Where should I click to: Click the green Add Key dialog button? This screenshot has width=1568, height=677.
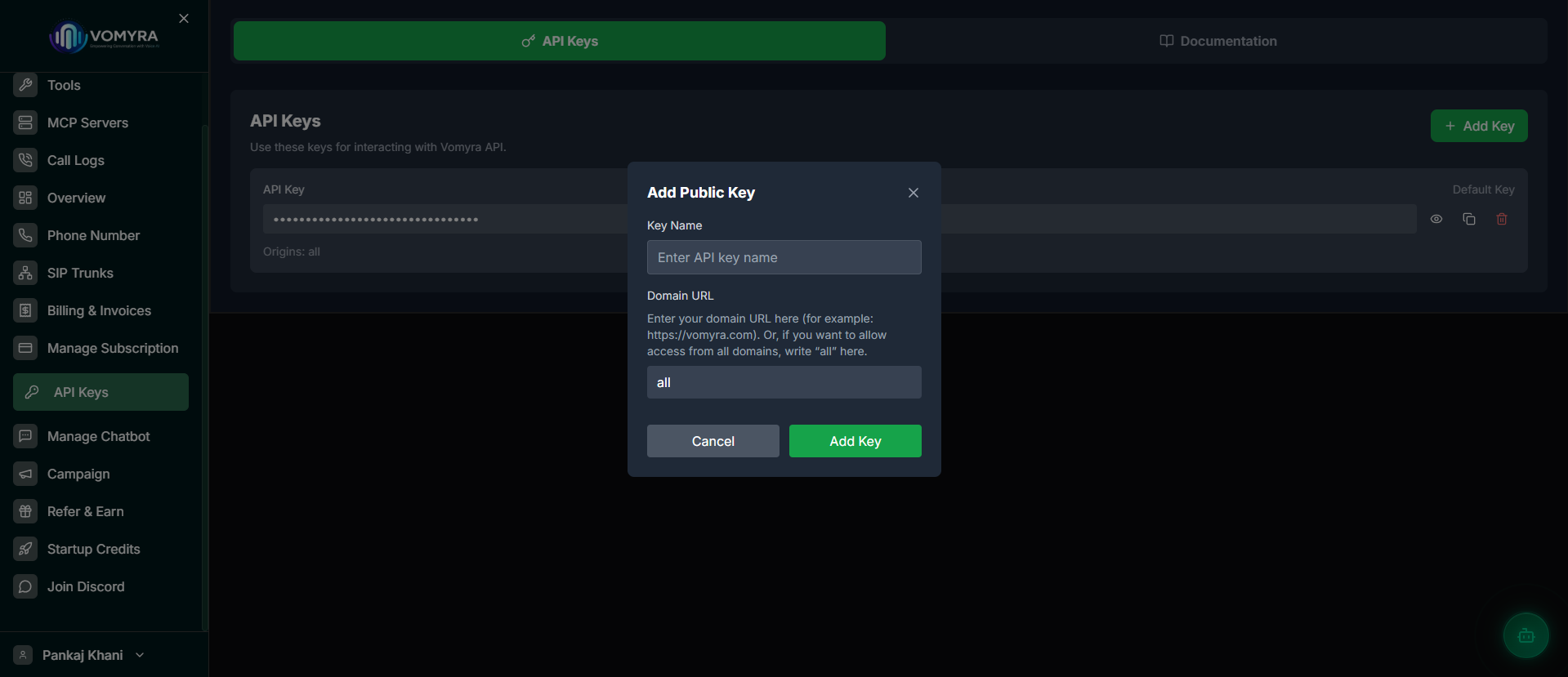tap(855, 441)
